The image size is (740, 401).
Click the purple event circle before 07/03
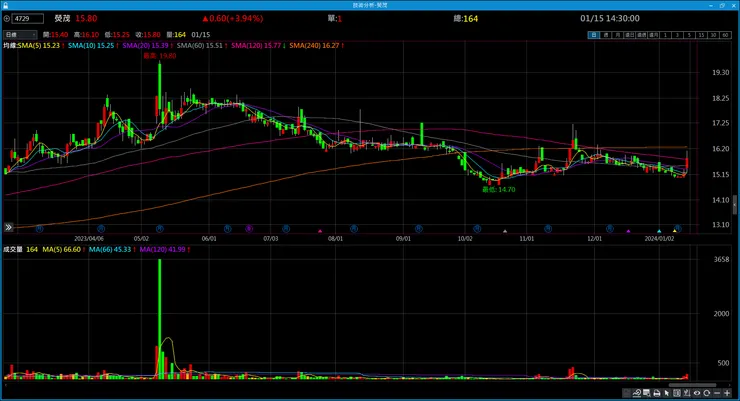249,229
